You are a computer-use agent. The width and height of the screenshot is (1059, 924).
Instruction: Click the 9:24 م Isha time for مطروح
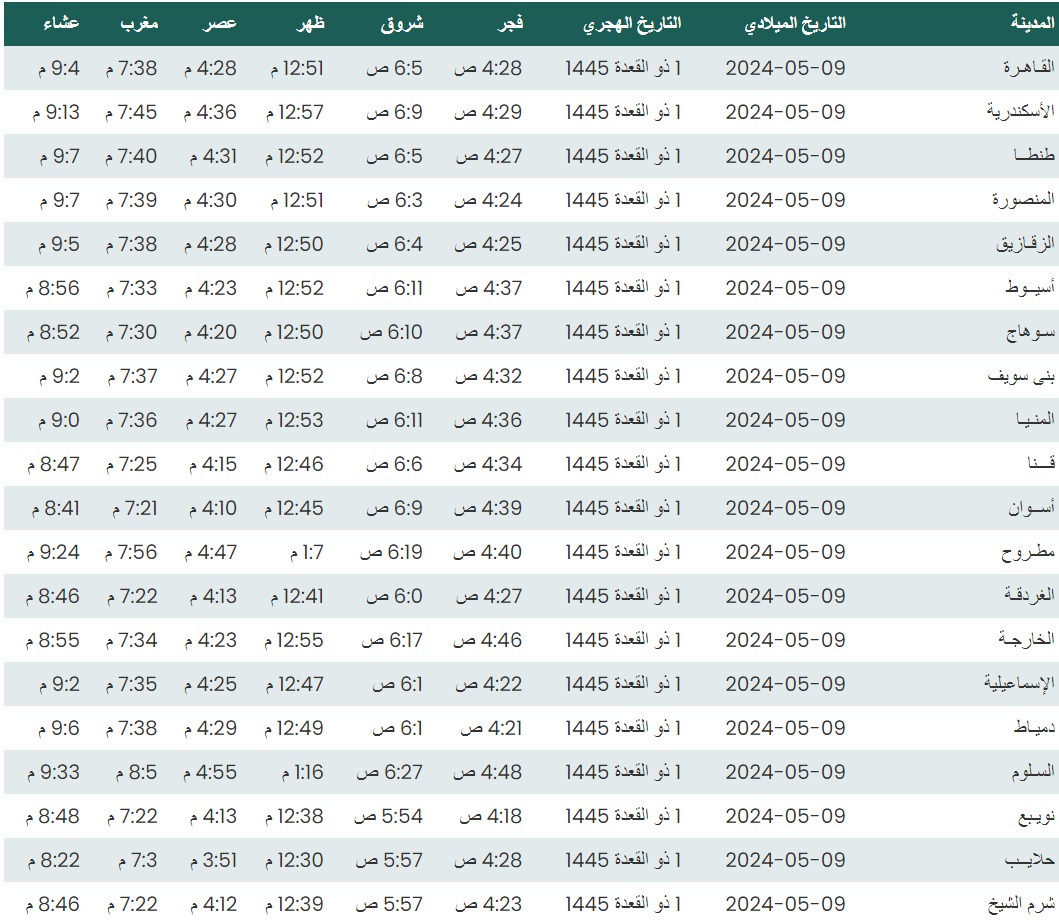pos(55,552)
